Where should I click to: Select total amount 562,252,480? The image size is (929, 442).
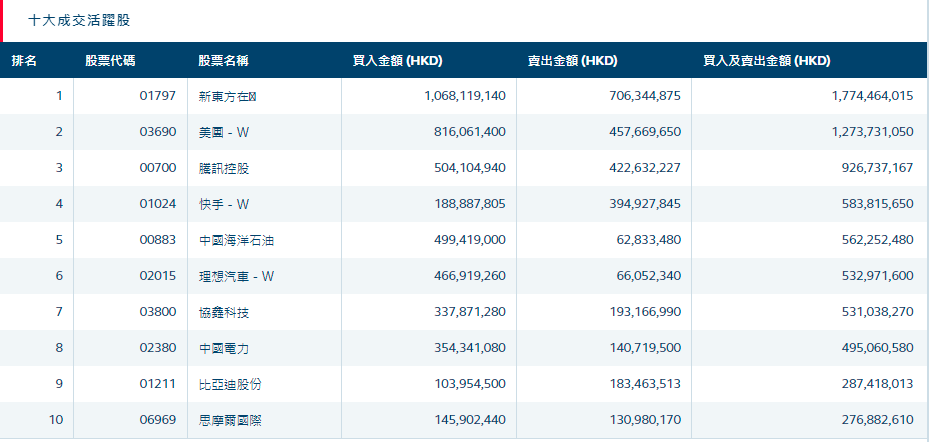[x=877, y=240]
